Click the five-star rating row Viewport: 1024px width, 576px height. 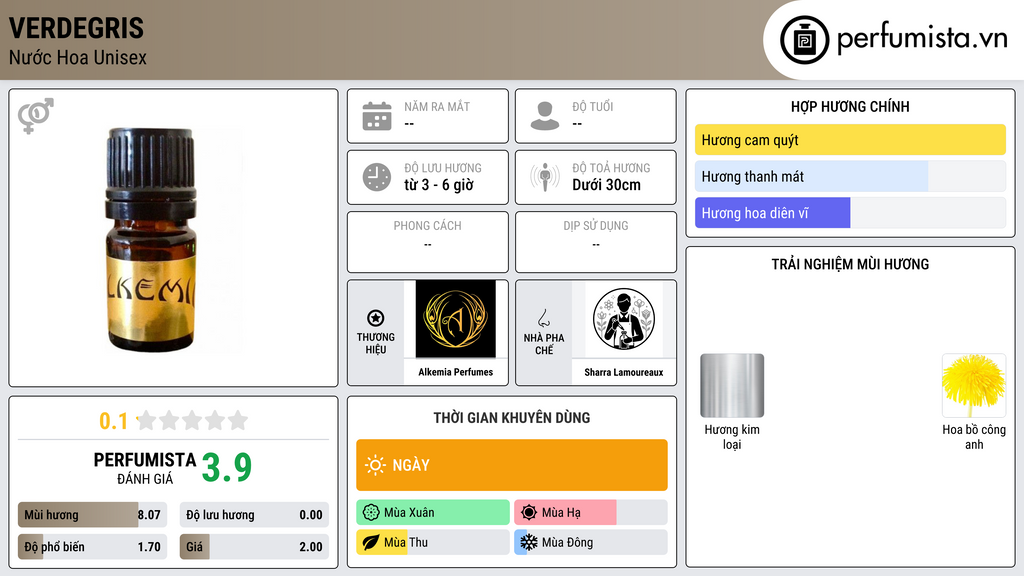pos(192,421)
